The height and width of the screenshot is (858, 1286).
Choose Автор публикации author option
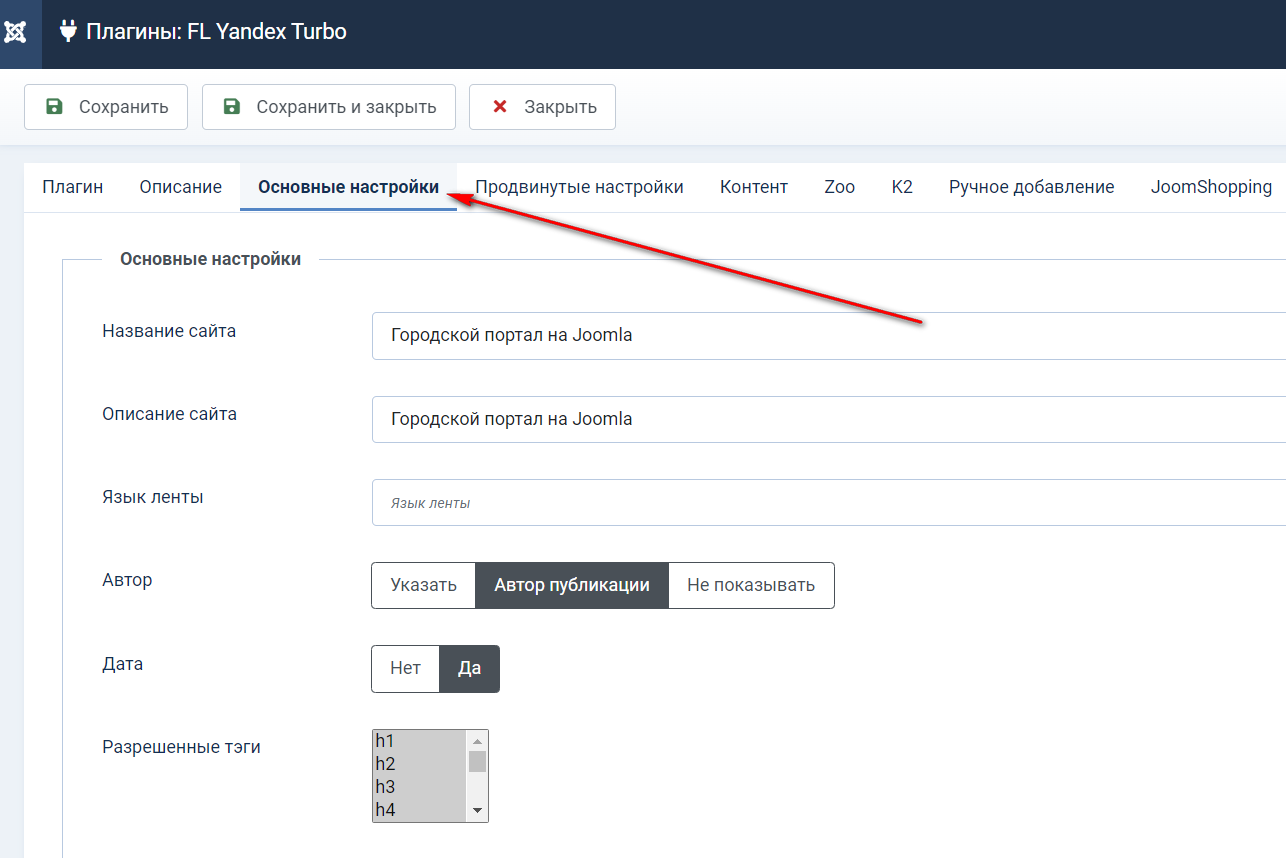[x=572, y=585]
